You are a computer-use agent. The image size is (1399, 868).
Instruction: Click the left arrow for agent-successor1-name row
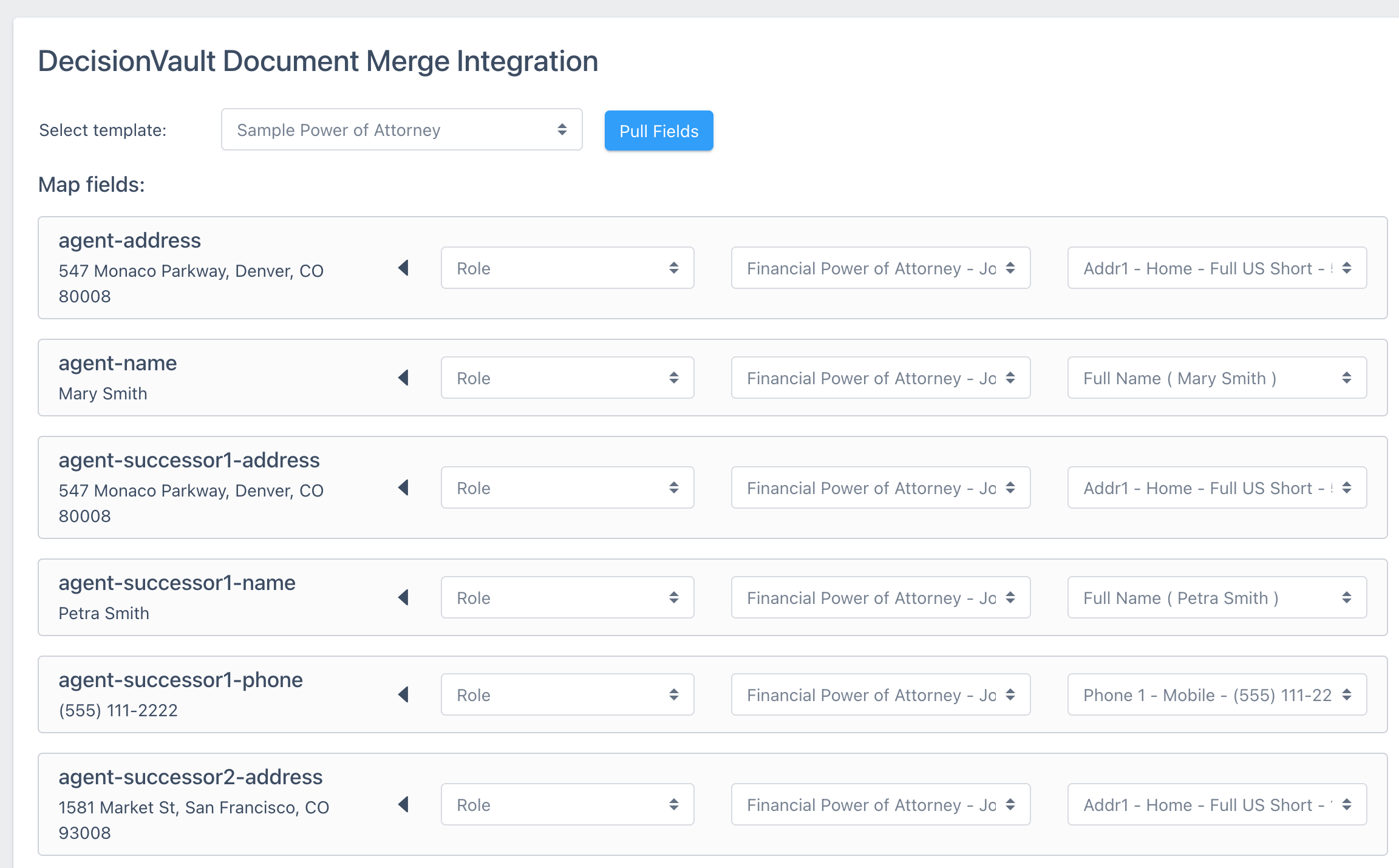(x=403, y=597)
